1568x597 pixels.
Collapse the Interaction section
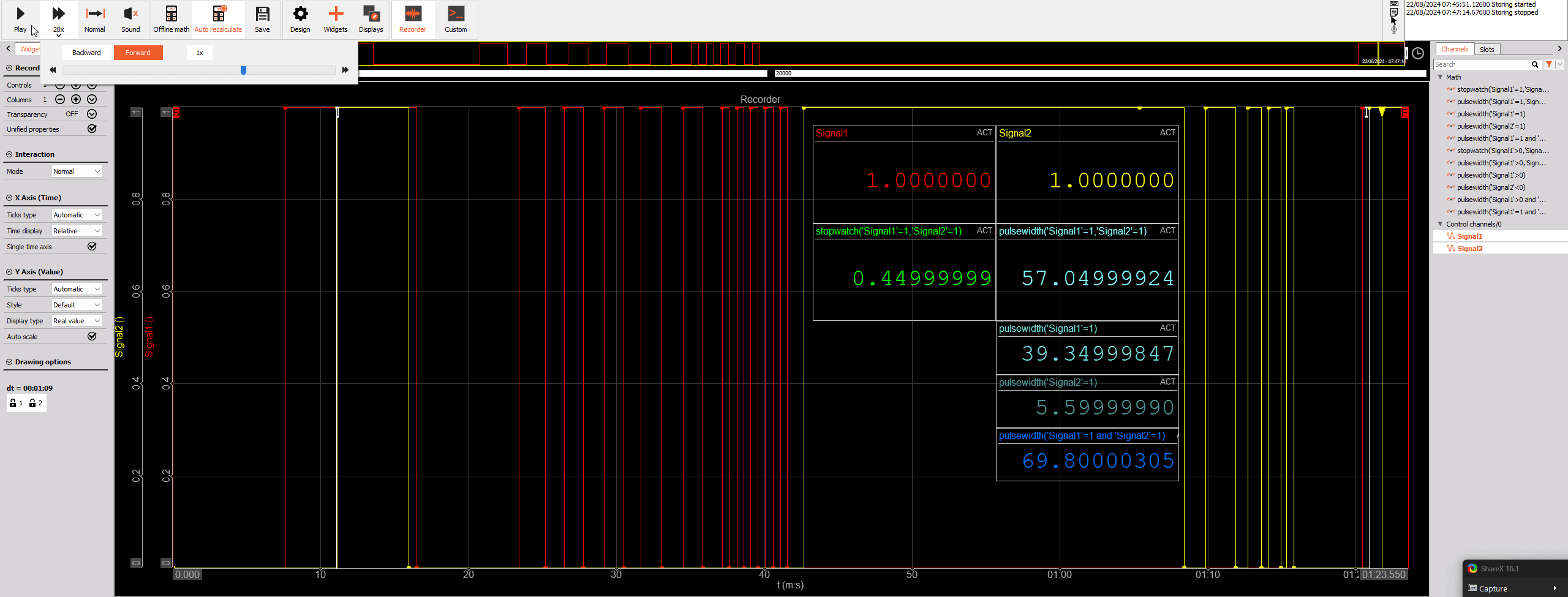click(9, 154)
